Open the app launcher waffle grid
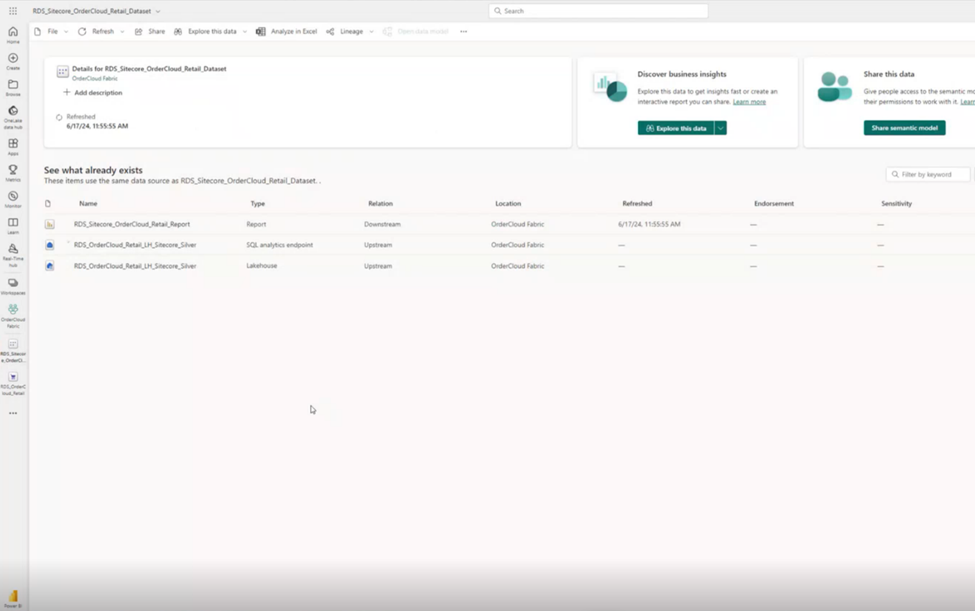 pyautogui.click(x=12, y=11)
